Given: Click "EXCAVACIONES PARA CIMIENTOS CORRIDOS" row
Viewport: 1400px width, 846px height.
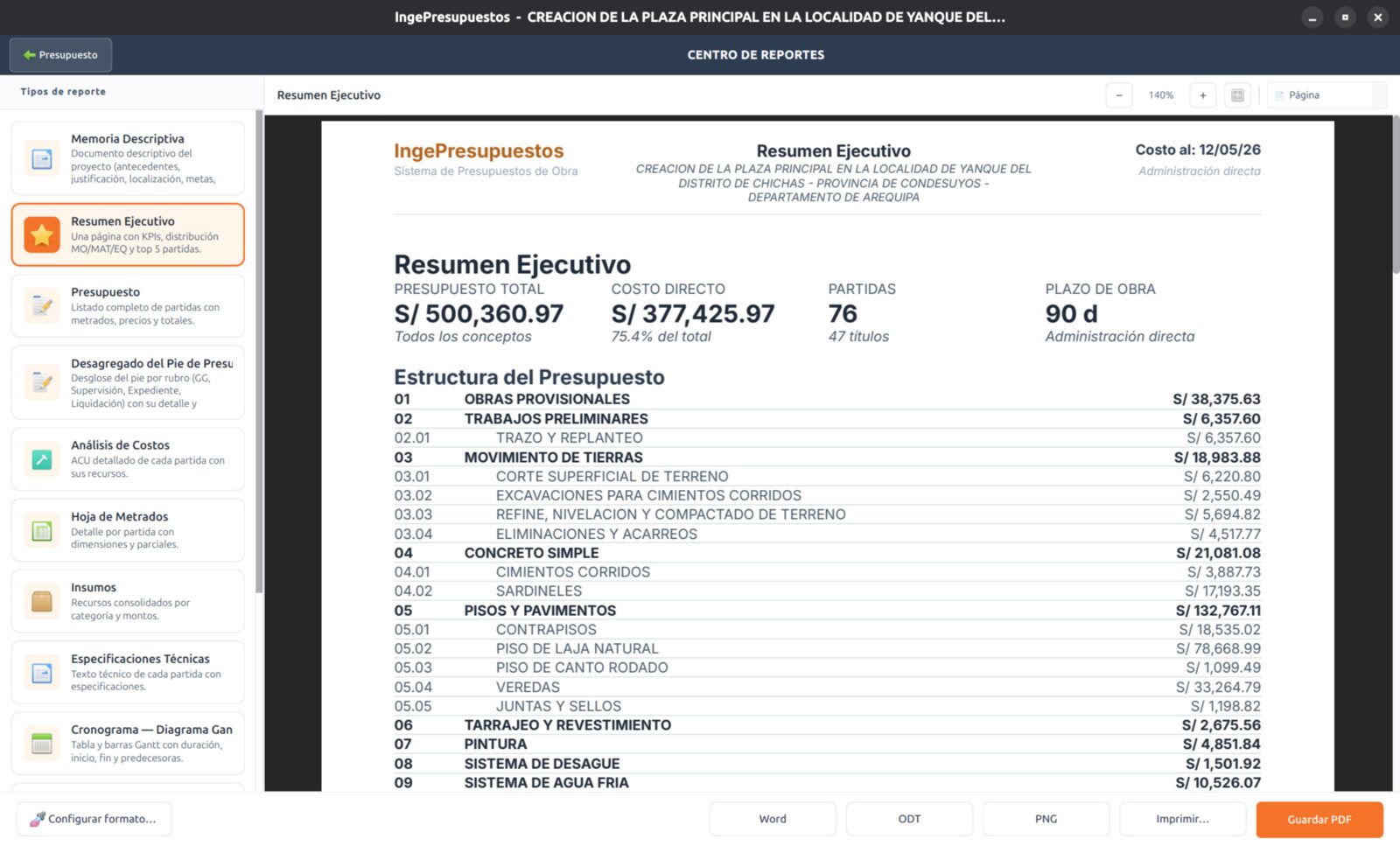Looking at the screenshot, I should 828,496.
